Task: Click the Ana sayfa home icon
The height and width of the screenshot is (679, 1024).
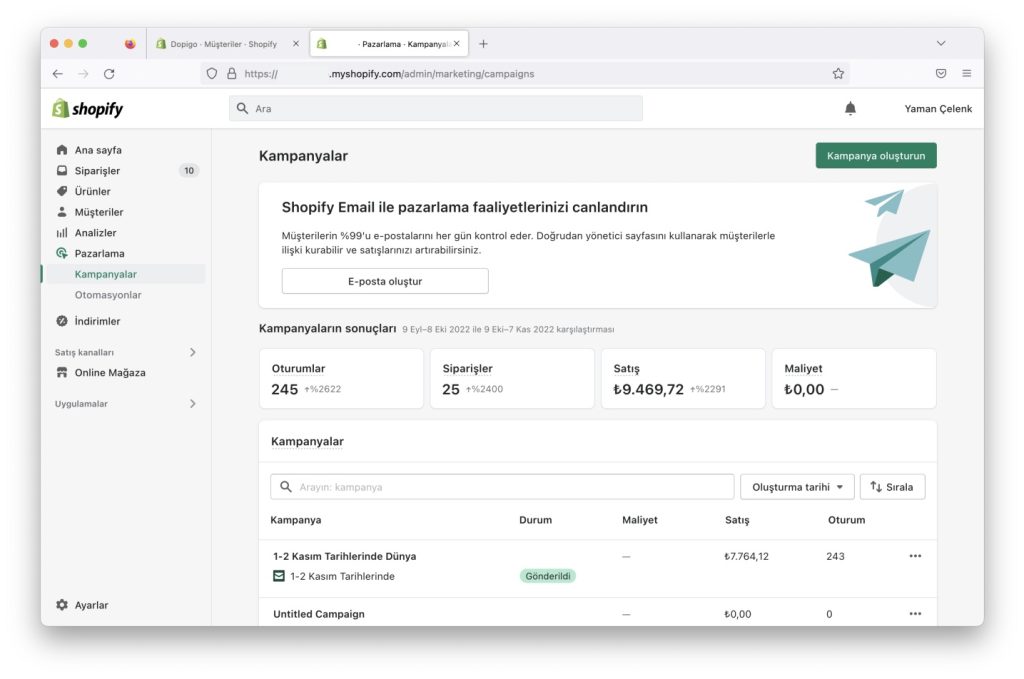Action: [x=62, y=150]
